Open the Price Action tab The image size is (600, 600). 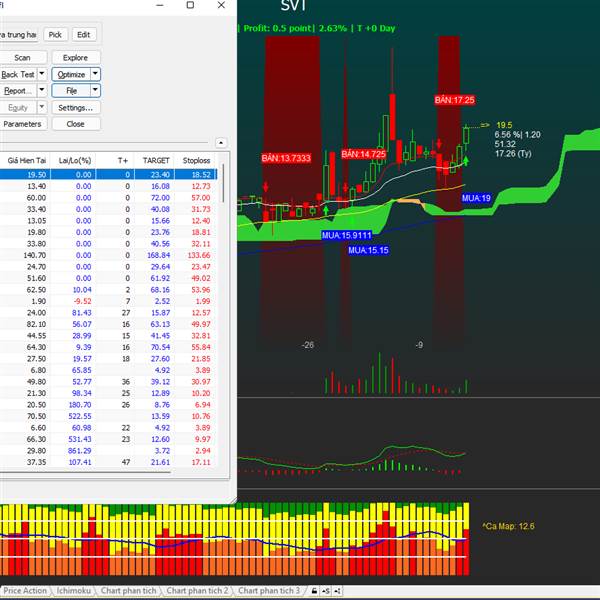click(25, 591)
